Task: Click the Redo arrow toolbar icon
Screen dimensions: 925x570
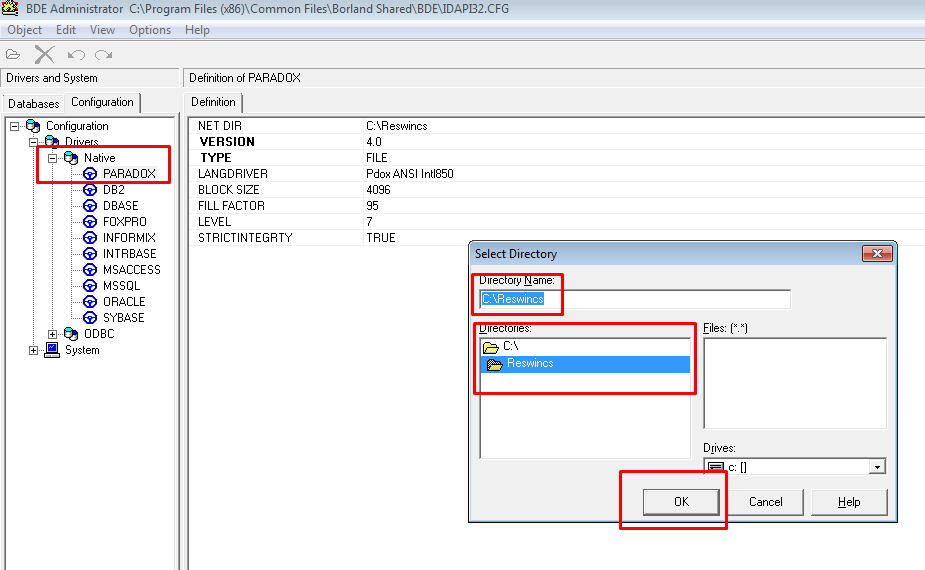Action: pos(104,55)
